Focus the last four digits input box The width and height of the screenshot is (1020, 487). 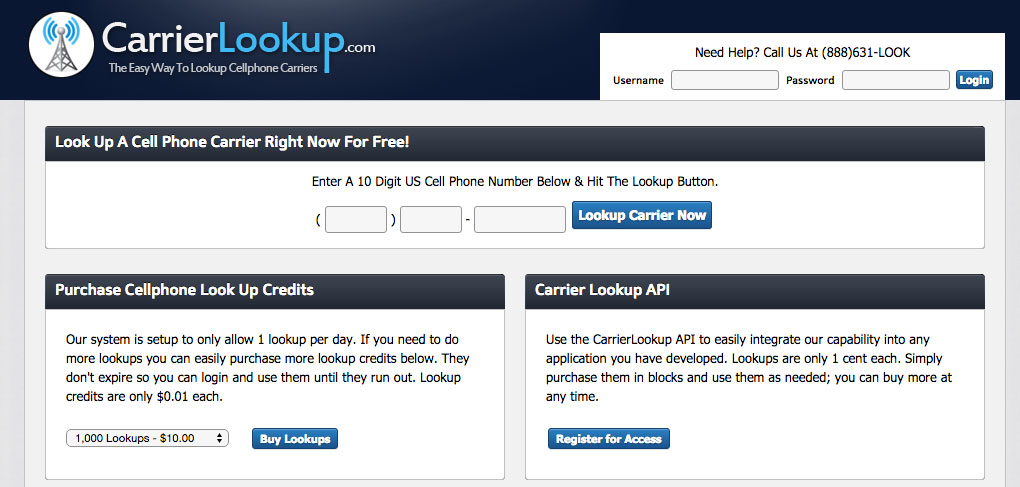click(x=520, y=219)
